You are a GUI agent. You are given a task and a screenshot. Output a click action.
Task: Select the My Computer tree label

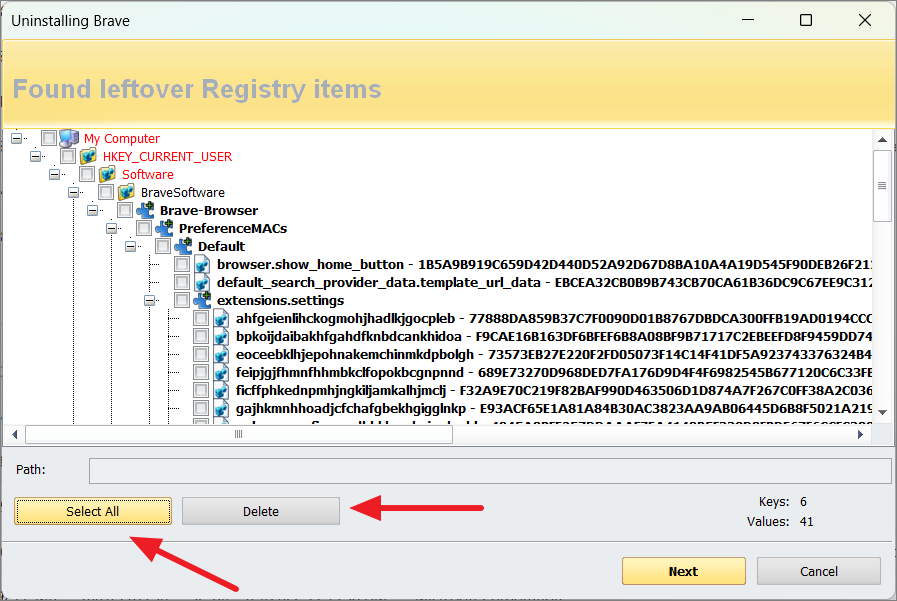coord(122,139)
